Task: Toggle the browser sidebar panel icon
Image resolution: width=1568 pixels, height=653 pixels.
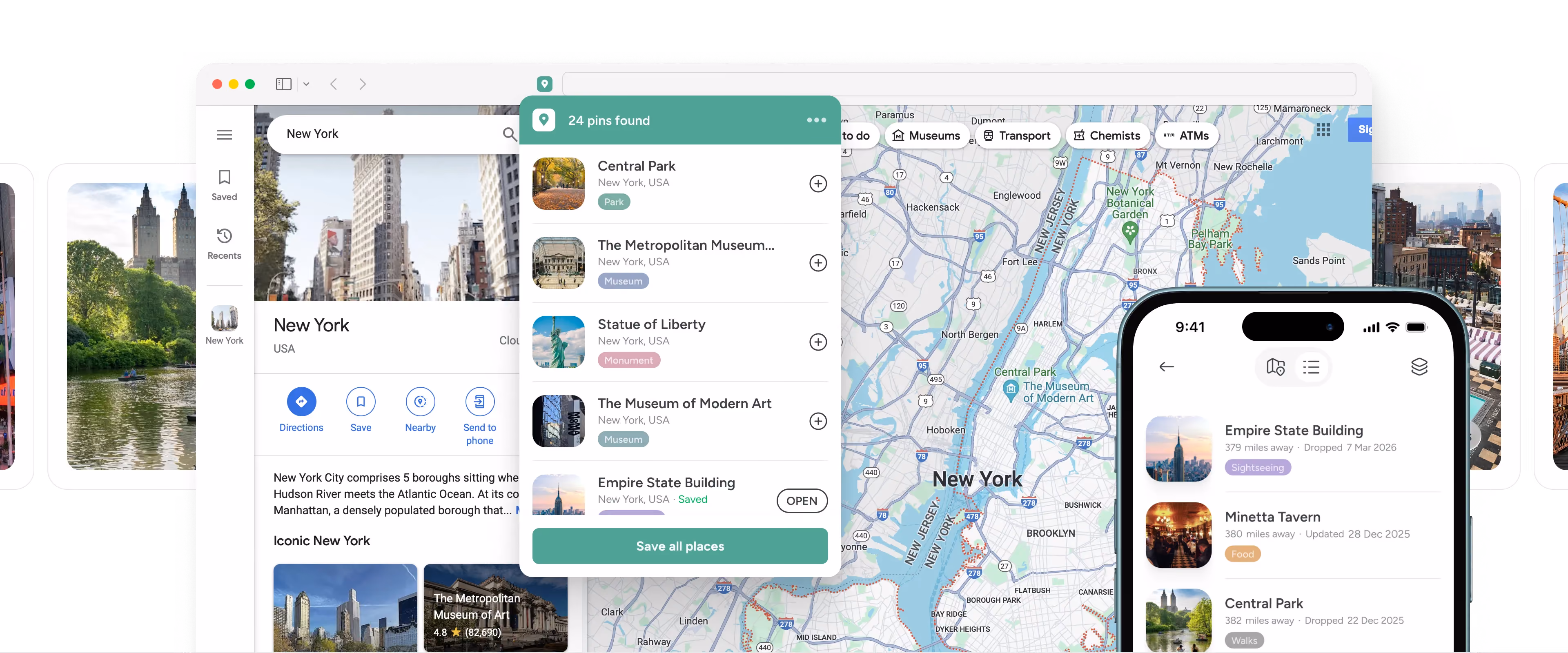Action: (x=284, y=84)
